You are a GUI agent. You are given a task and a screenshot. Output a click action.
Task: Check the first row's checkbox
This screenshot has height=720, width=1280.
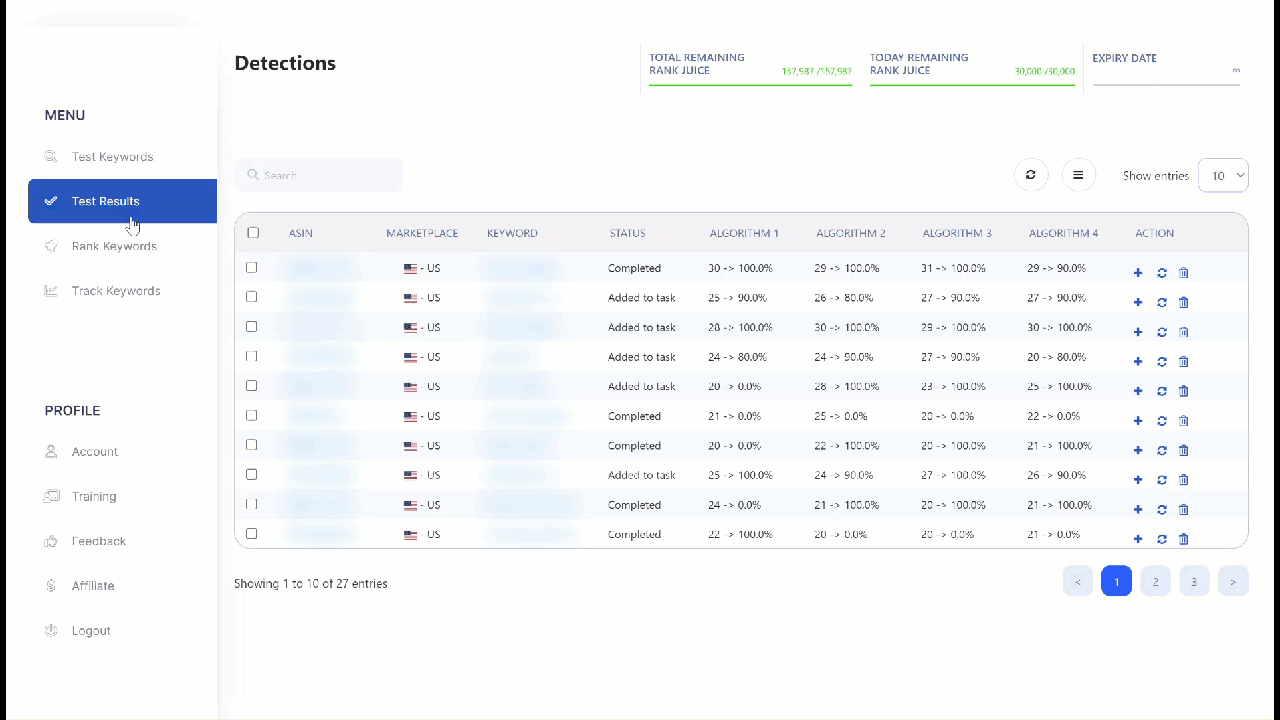pyautogui.click(x=252, y=268)
